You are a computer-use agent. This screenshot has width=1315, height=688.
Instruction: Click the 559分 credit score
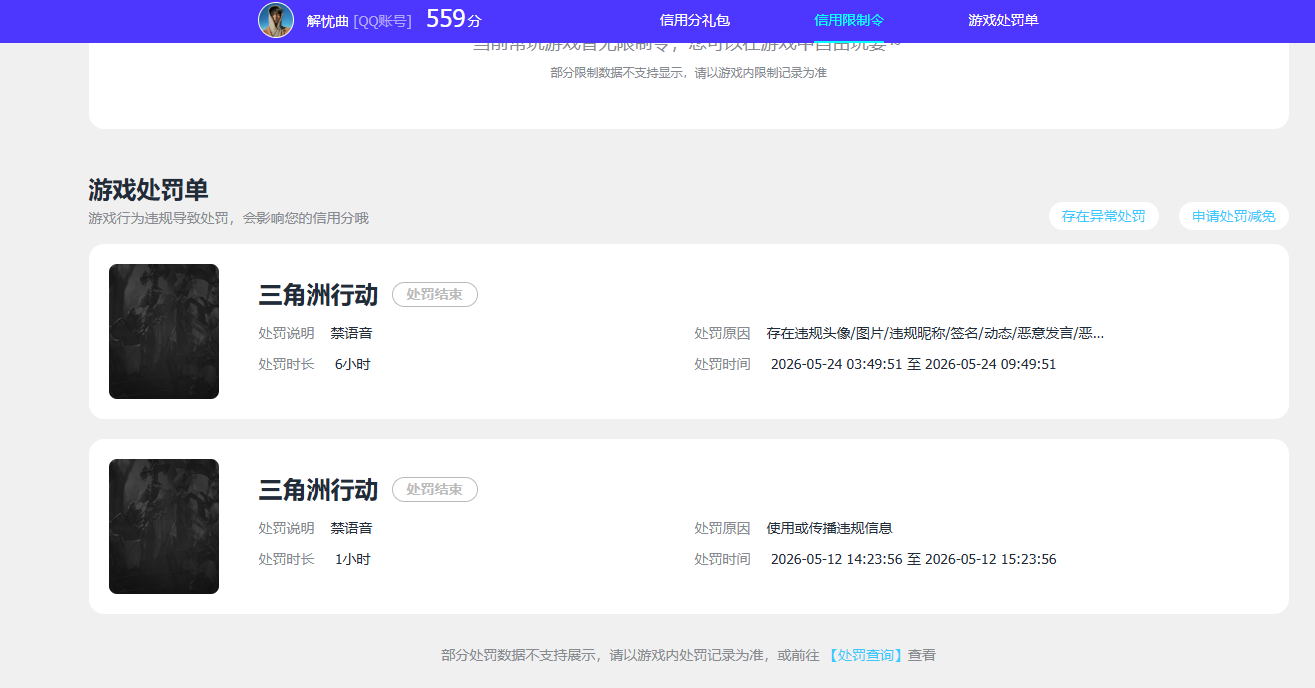pos(454,19)
